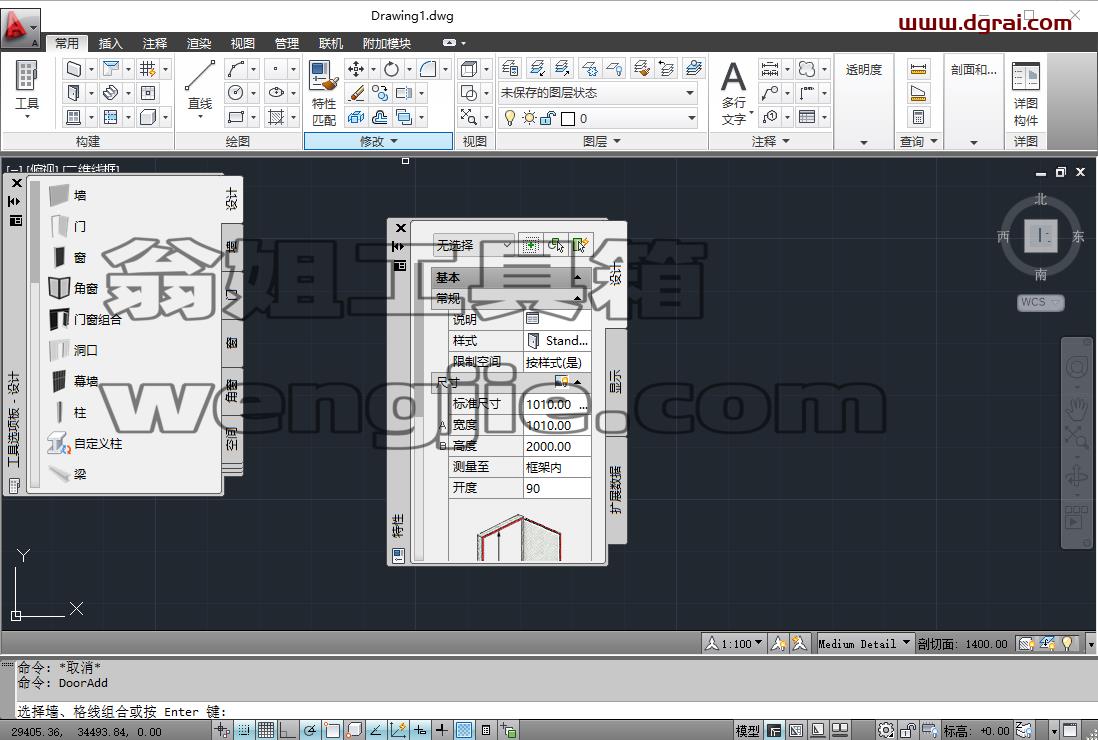Click the Multiline Text (多行文字) tool
The width and height of the screenshot is (1098, 740).
[x=734, y=93]
